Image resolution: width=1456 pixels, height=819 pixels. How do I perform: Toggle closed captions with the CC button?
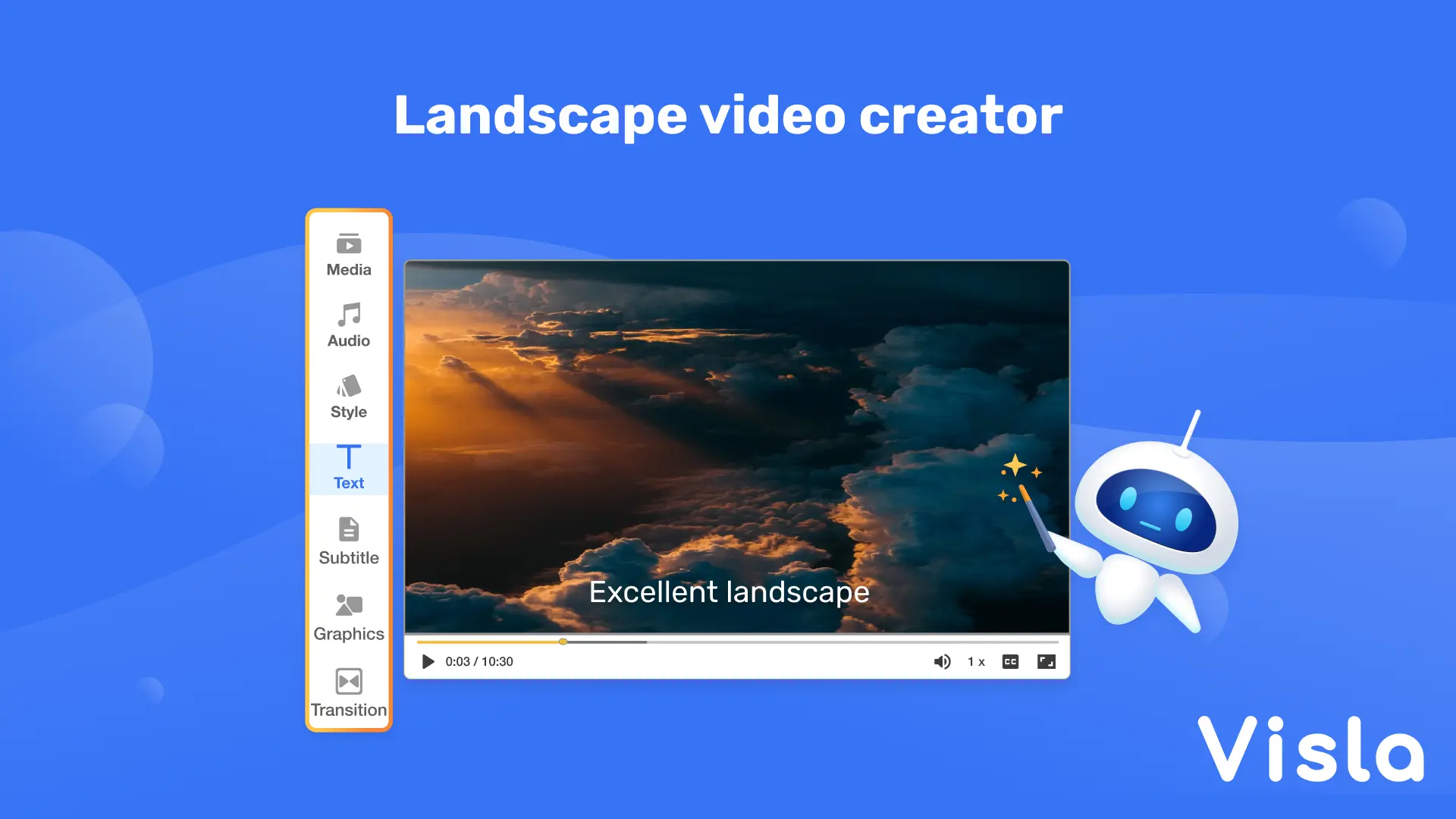point(1010,661)
